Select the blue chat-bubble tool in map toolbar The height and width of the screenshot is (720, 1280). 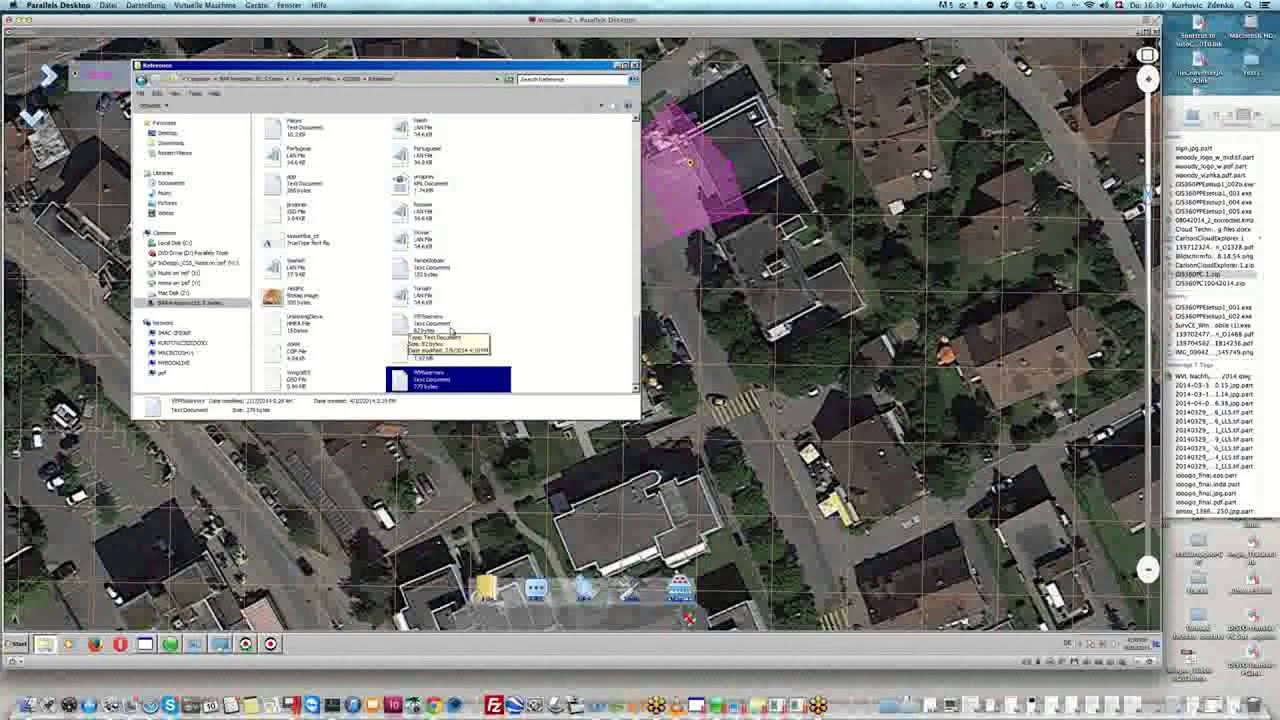(535, 590)
